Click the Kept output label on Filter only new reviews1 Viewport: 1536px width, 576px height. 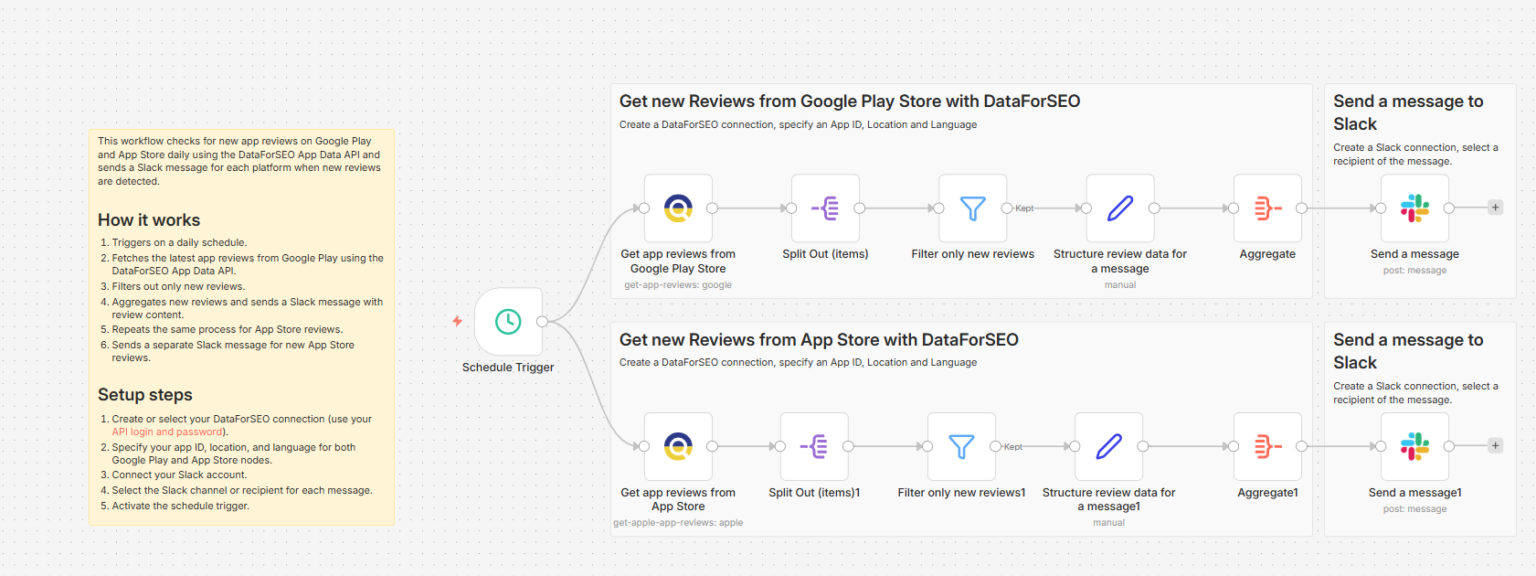[x=1013, y=447]
